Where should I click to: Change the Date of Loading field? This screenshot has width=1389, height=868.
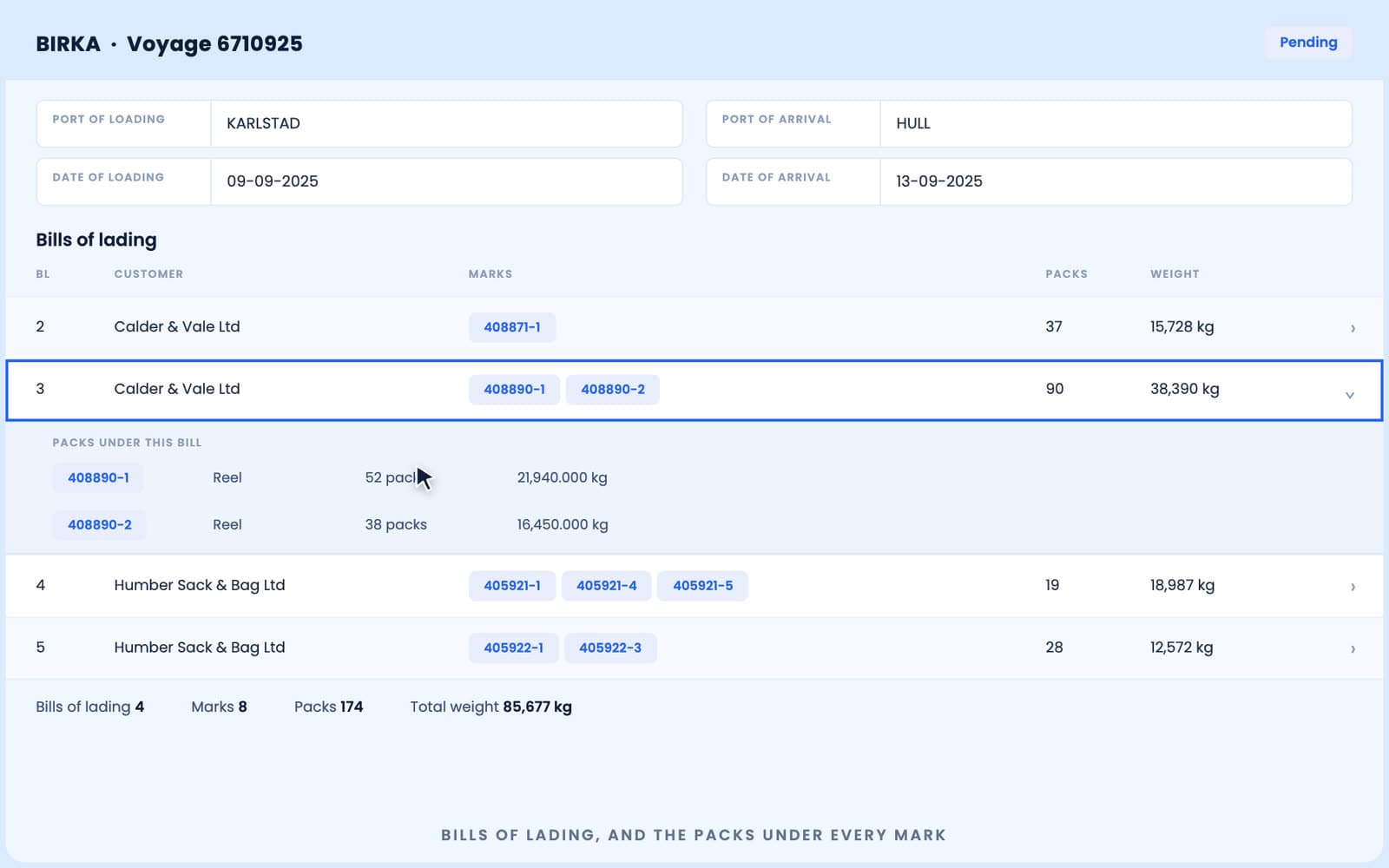pos(446,181)
